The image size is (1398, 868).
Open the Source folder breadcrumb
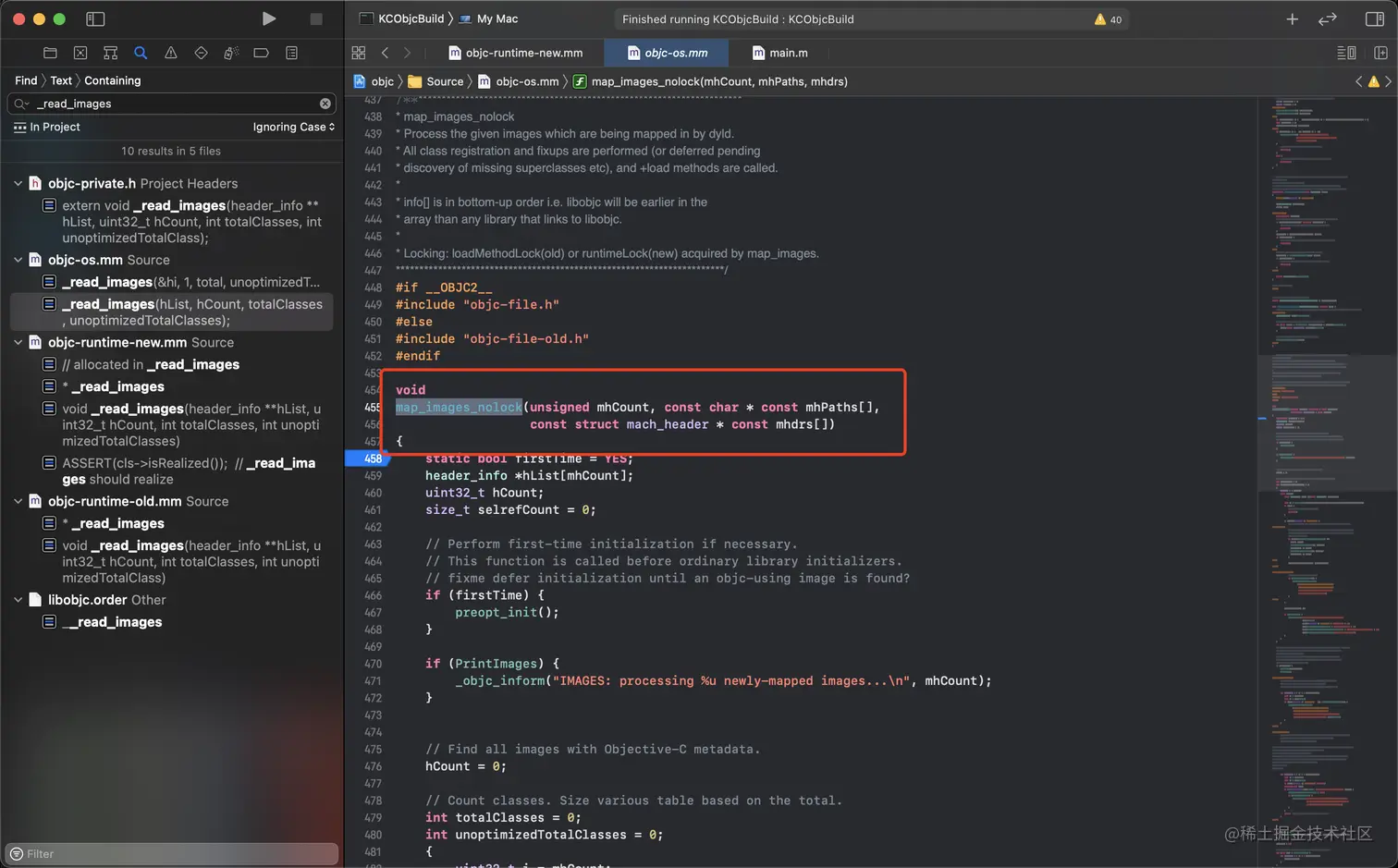(x=435, y=81)
